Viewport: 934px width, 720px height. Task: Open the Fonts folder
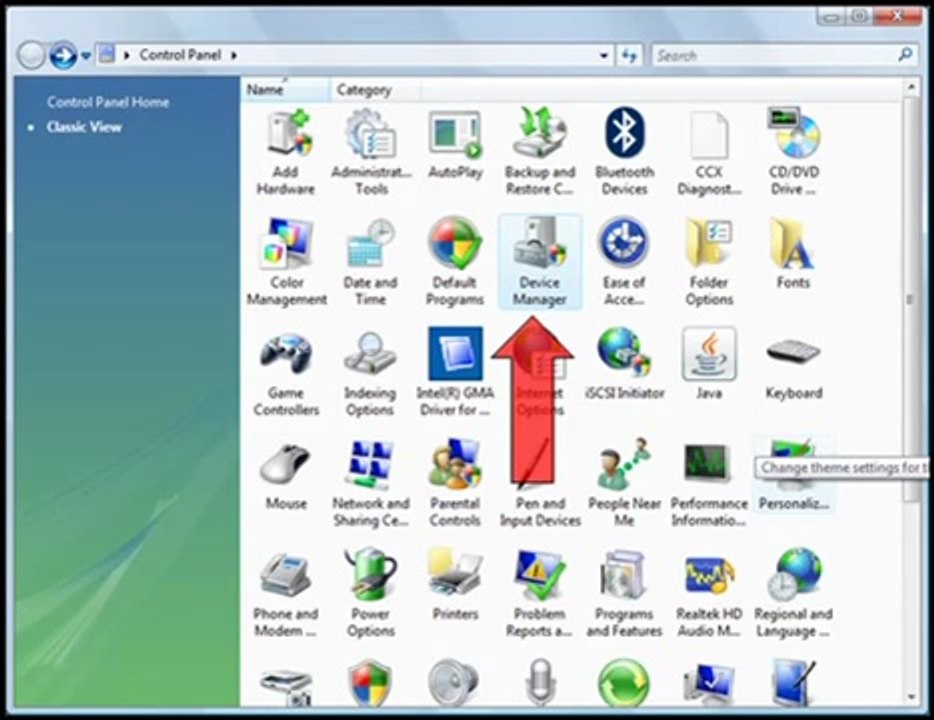792,254
